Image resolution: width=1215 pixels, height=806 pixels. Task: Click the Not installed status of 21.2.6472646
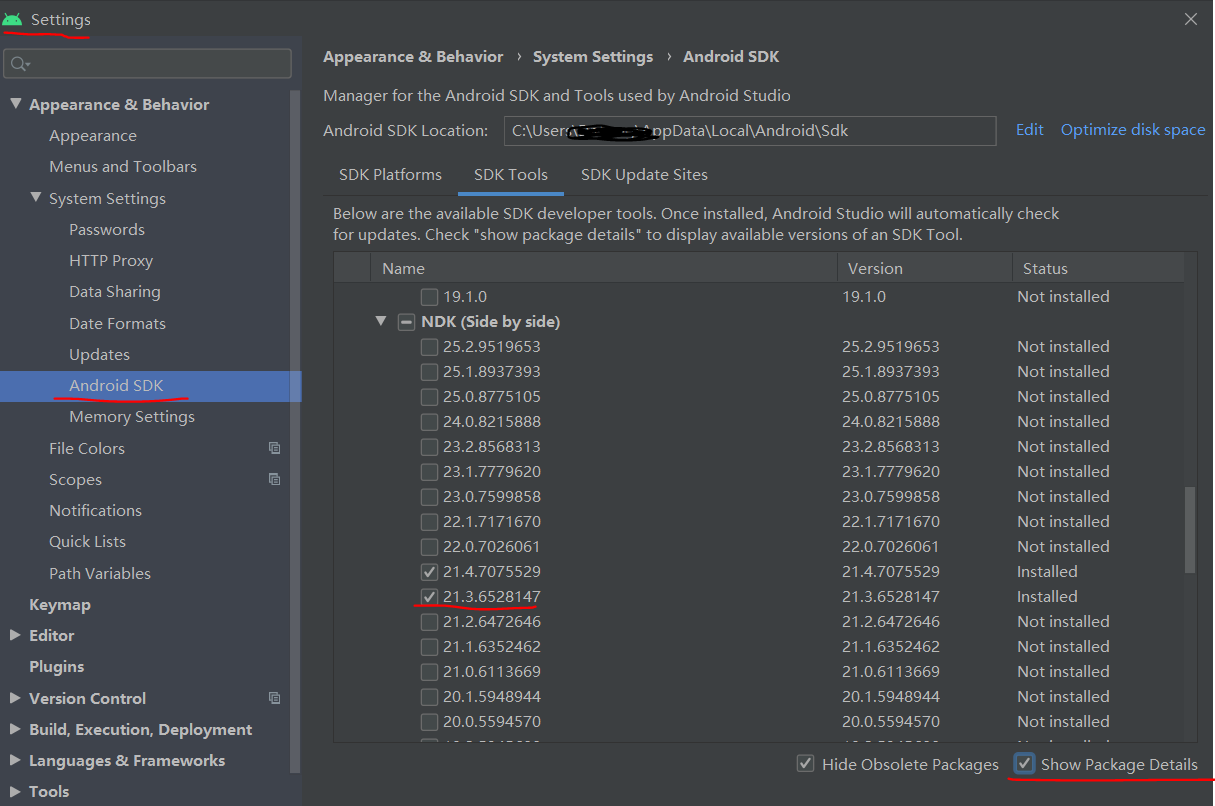pyautogui.click(x=1063, y=622)
